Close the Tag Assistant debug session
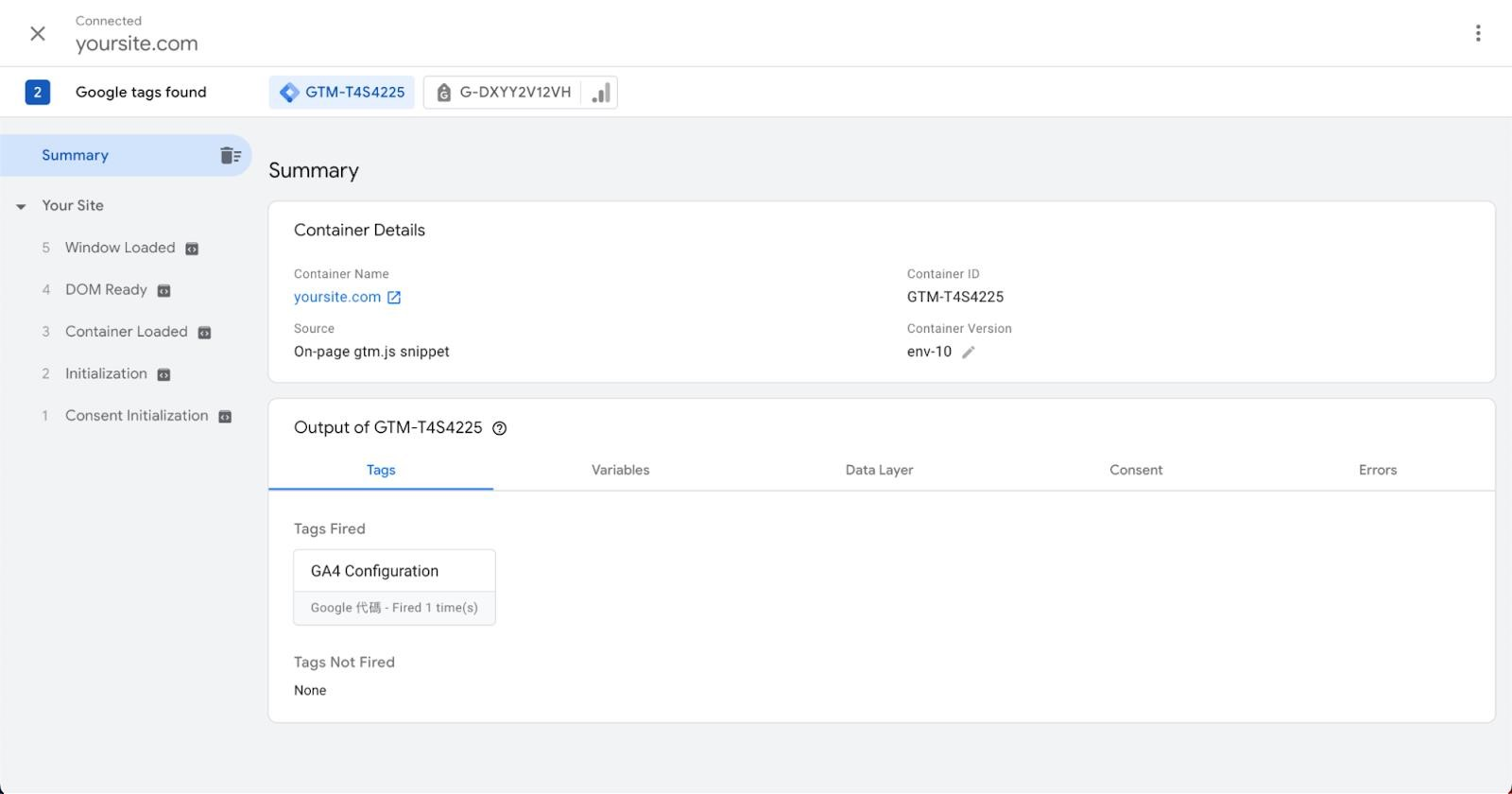Screen dimensions: 1512x794 [38, 34]
